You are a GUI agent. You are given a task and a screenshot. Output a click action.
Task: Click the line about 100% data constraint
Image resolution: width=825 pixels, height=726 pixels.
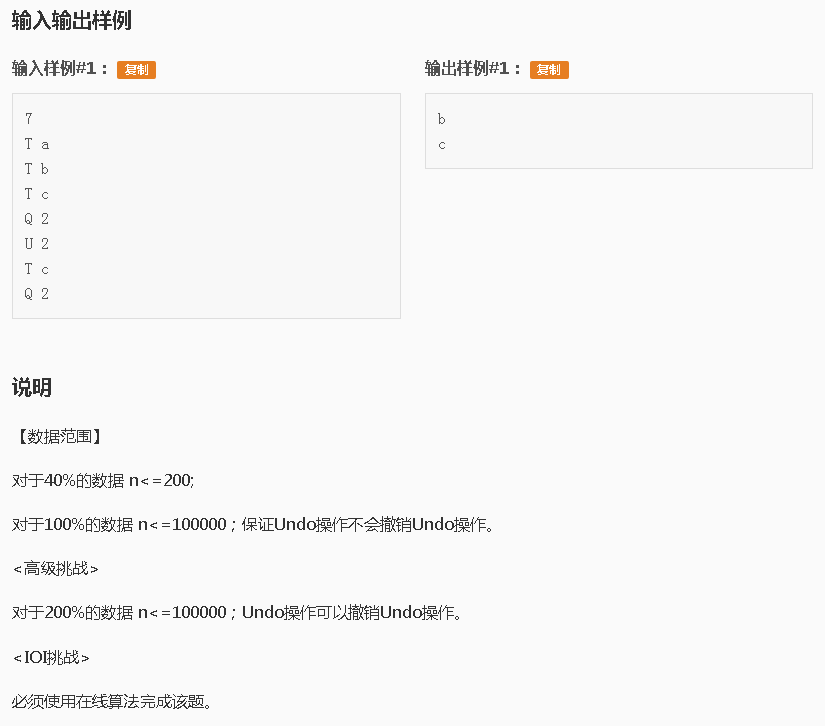[x=253, y=525]
